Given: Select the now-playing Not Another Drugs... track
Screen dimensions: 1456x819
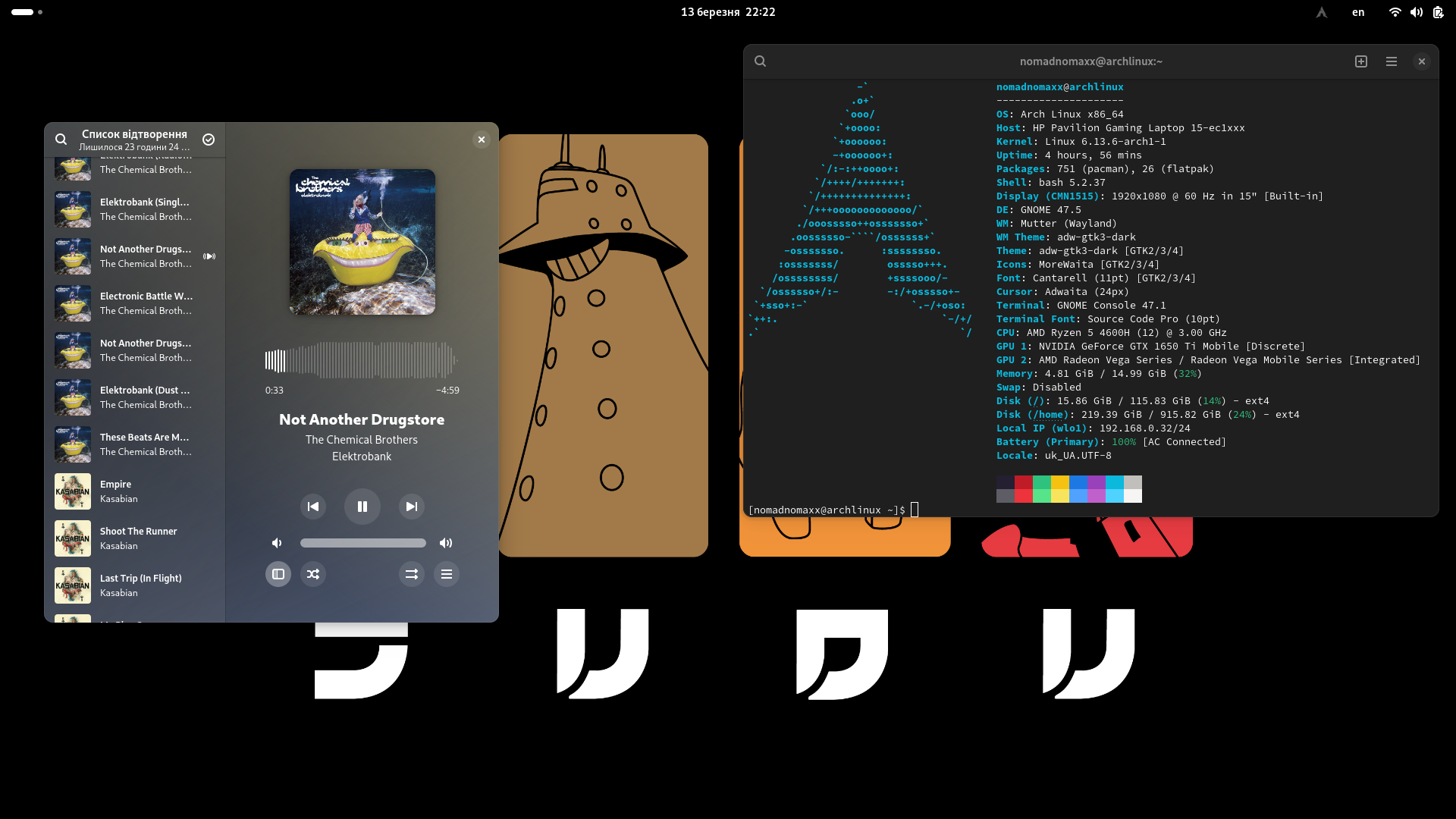Looking at the screenshot, I should [135, 256].
